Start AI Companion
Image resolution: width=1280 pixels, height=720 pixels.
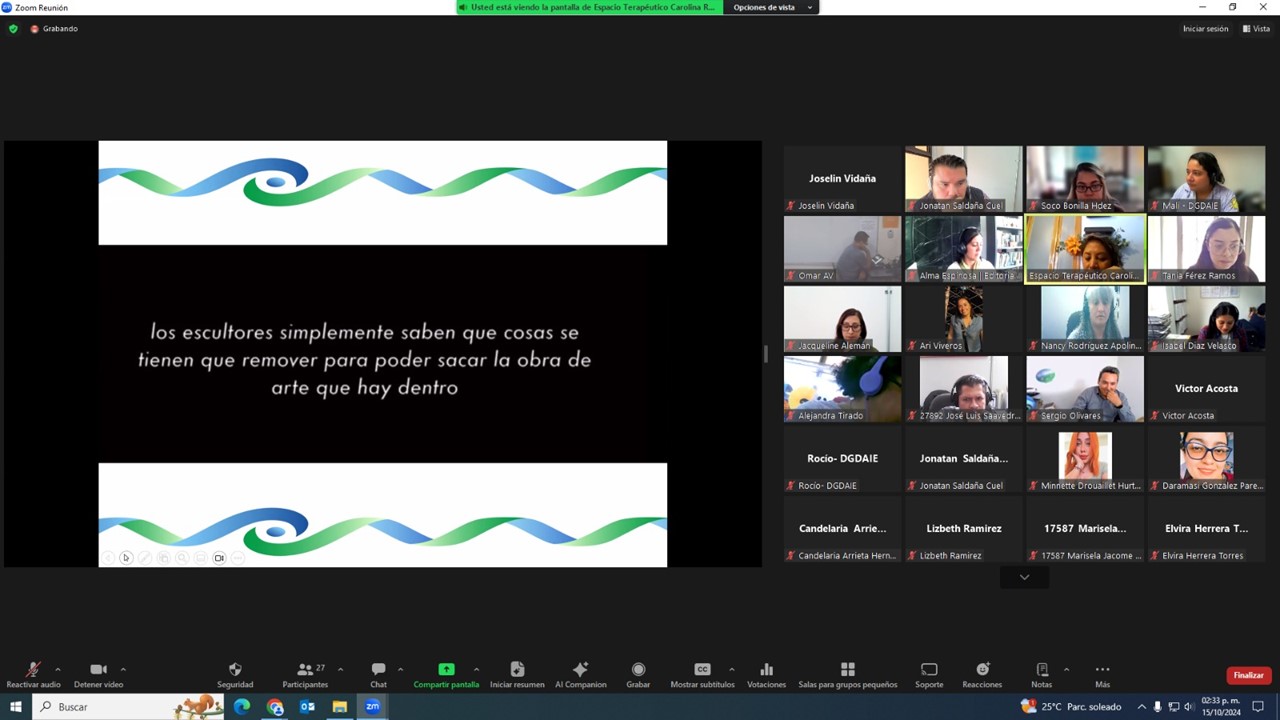pos(580,670)
